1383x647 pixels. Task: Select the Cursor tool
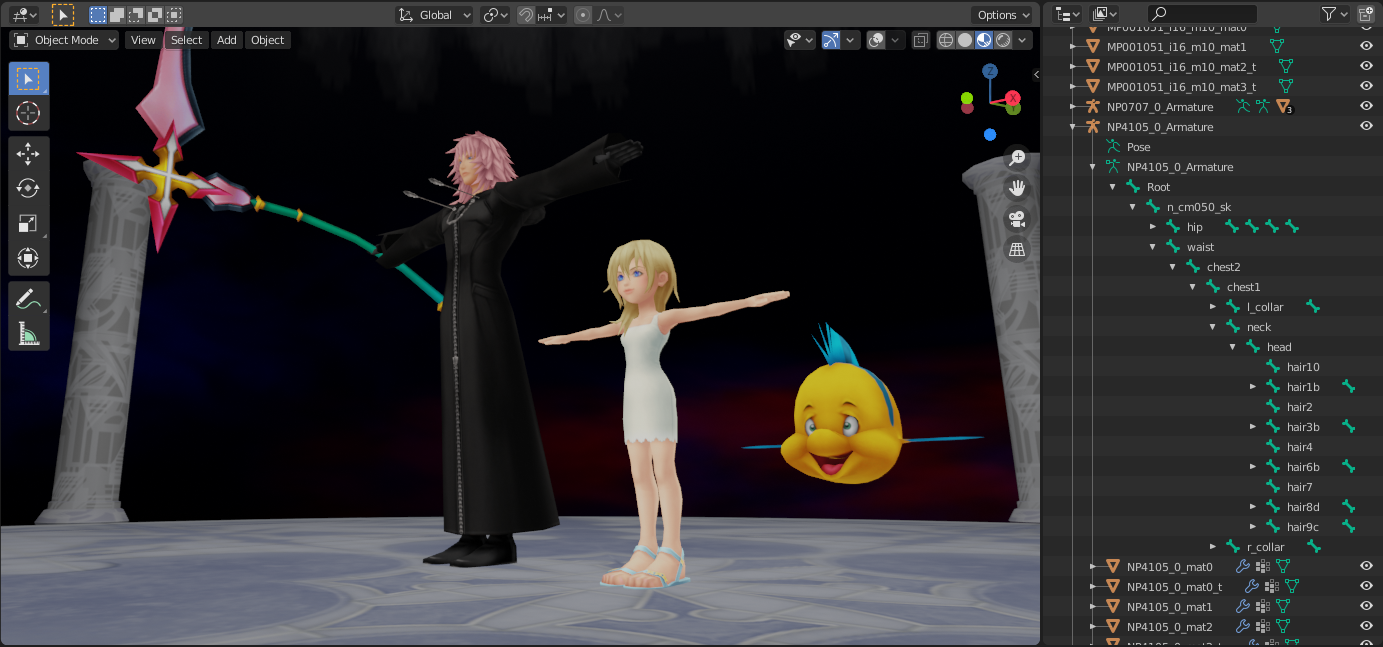pyautogui.click(x=29, y=113)
